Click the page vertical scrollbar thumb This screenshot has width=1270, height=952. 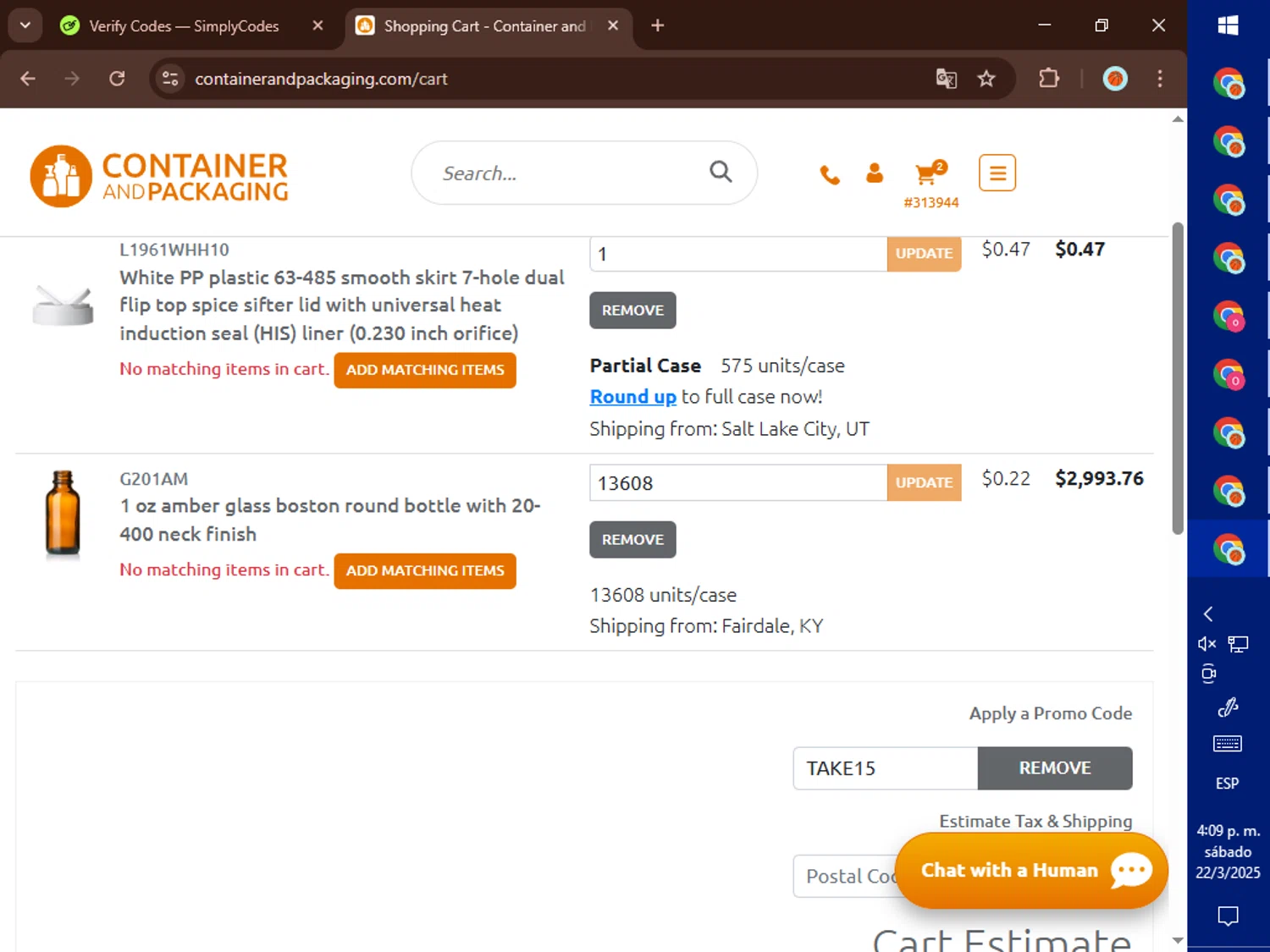click(x=1178, y=378)
